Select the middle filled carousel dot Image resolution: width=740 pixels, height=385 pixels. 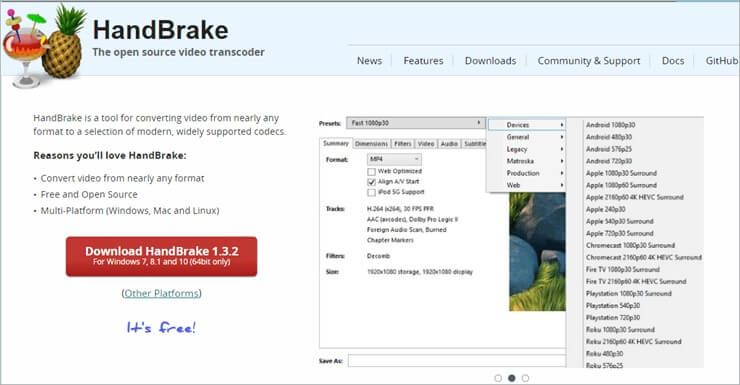512,378
